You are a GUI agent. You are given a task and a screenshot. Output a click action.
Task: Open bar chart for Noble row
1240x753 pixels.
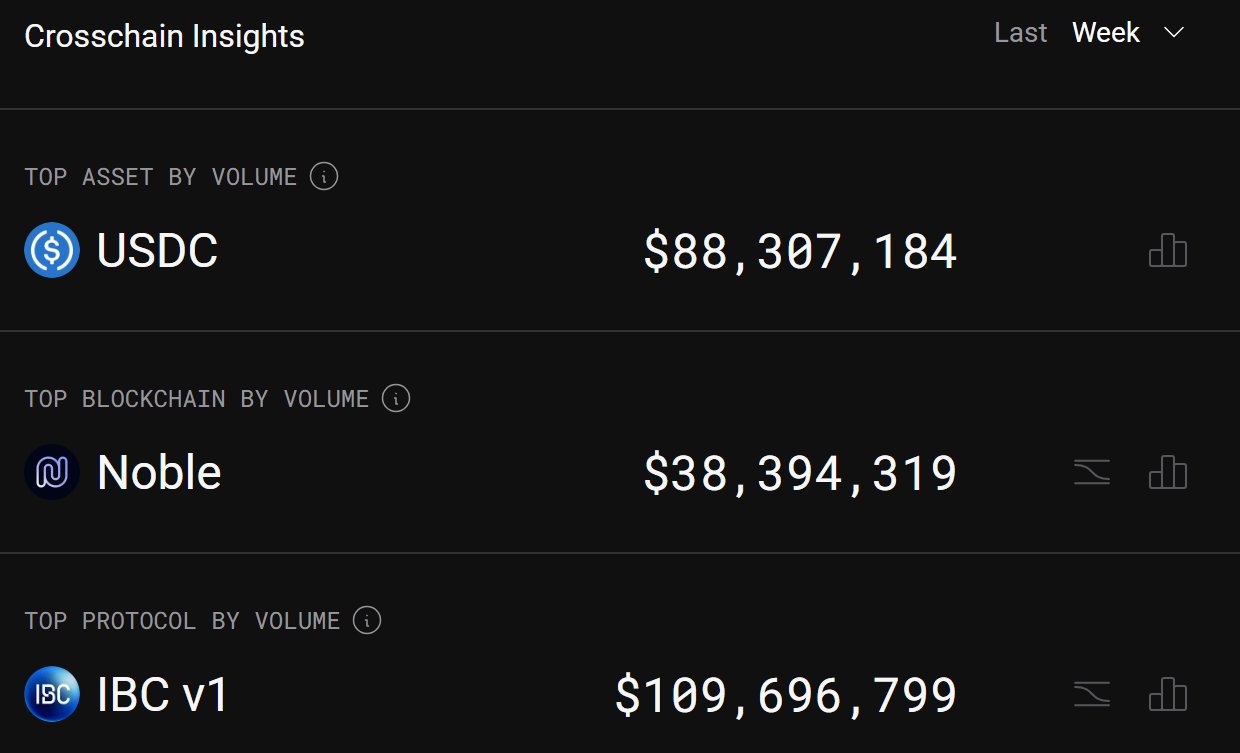coord(1167,472)
